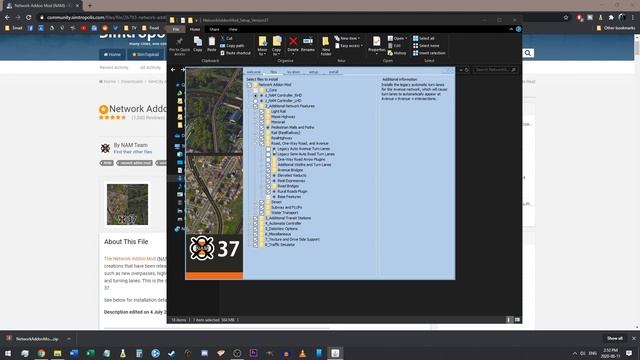Click Pin to Quick access icon
The height and width of the screenshot is (360, 640).
pos(180,42)
